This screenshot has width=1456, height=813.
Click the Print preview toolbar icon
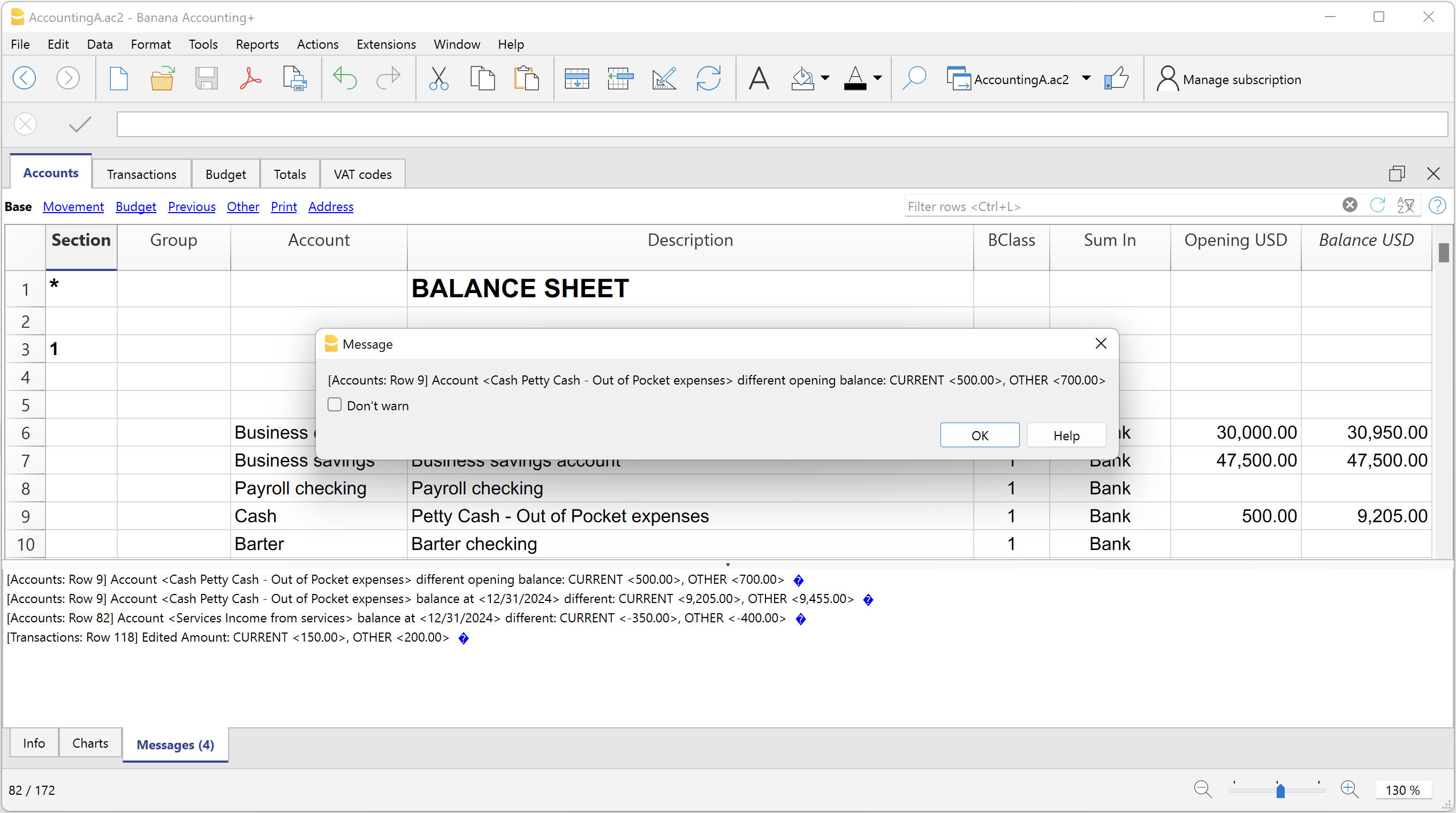[x=294, y=79]
